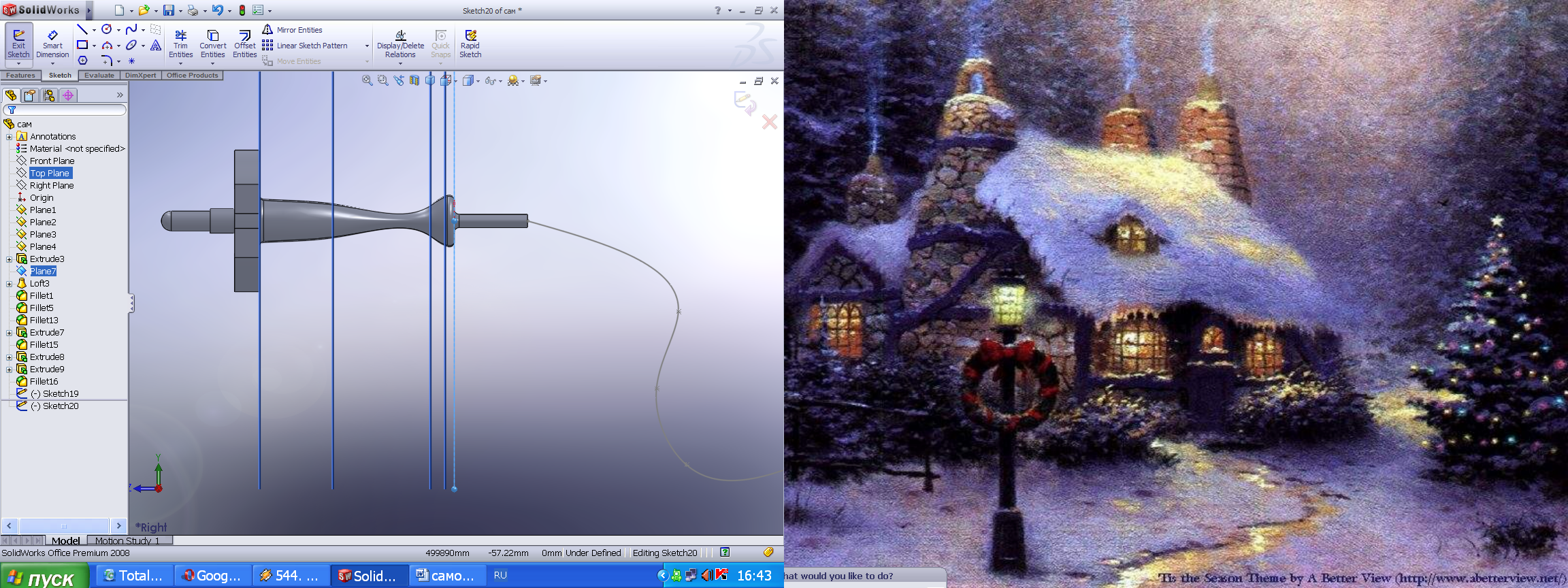Click the Convert Entities tool
This screenshot has width=1568, height=588.
click(213, 44)
